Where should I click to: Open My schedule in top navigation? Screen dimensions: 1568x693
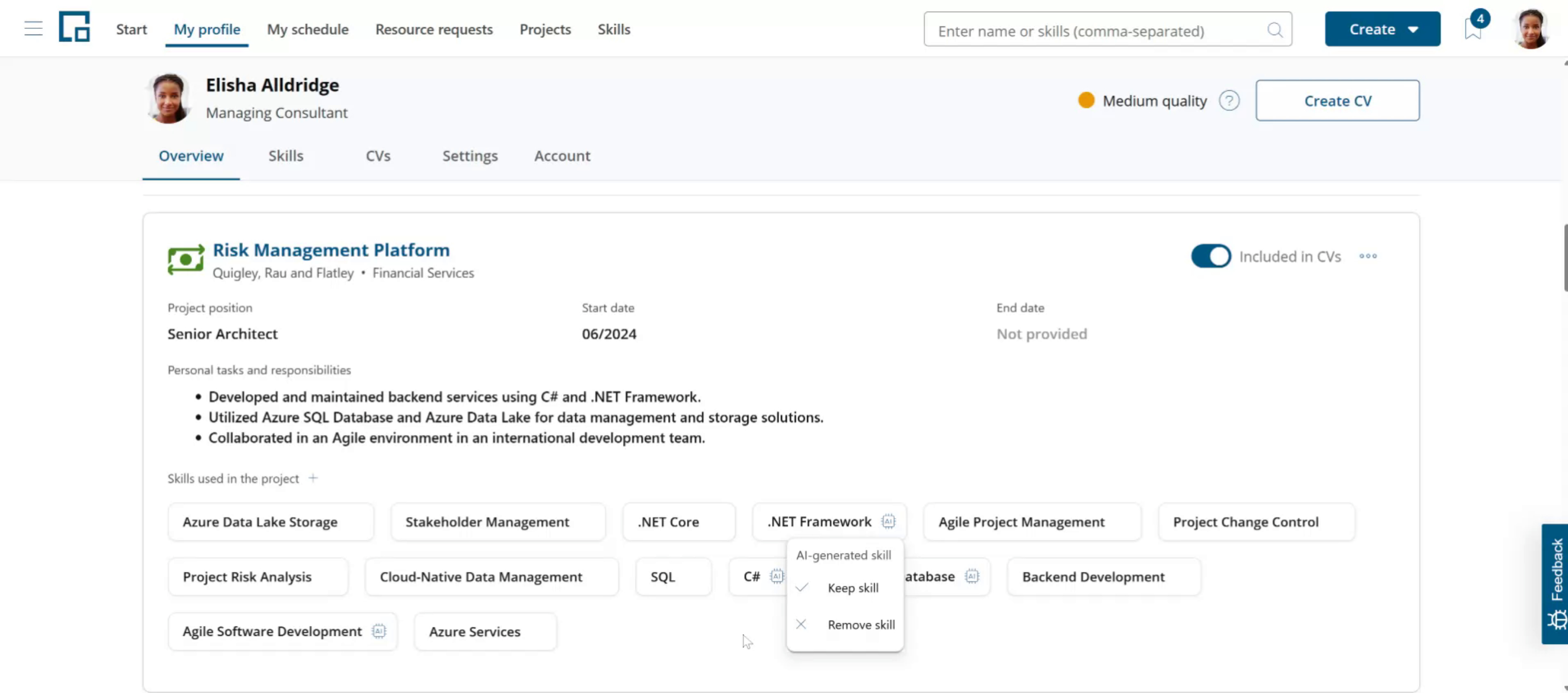308,29
